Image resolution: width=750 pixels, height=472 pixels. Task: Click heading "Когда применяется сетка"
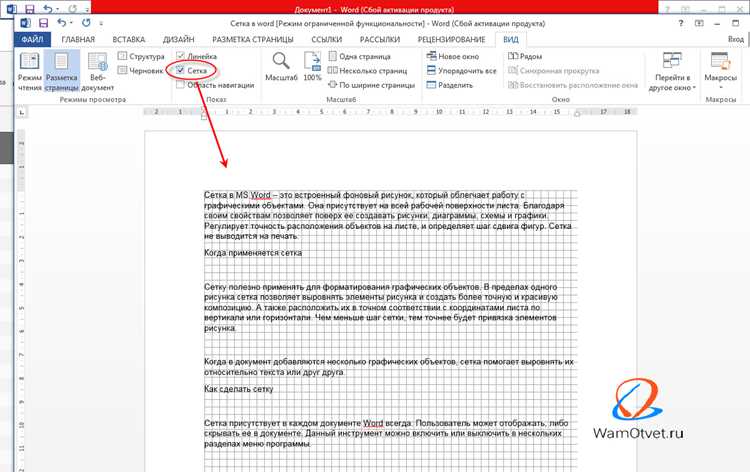click(x=253, y=253)
